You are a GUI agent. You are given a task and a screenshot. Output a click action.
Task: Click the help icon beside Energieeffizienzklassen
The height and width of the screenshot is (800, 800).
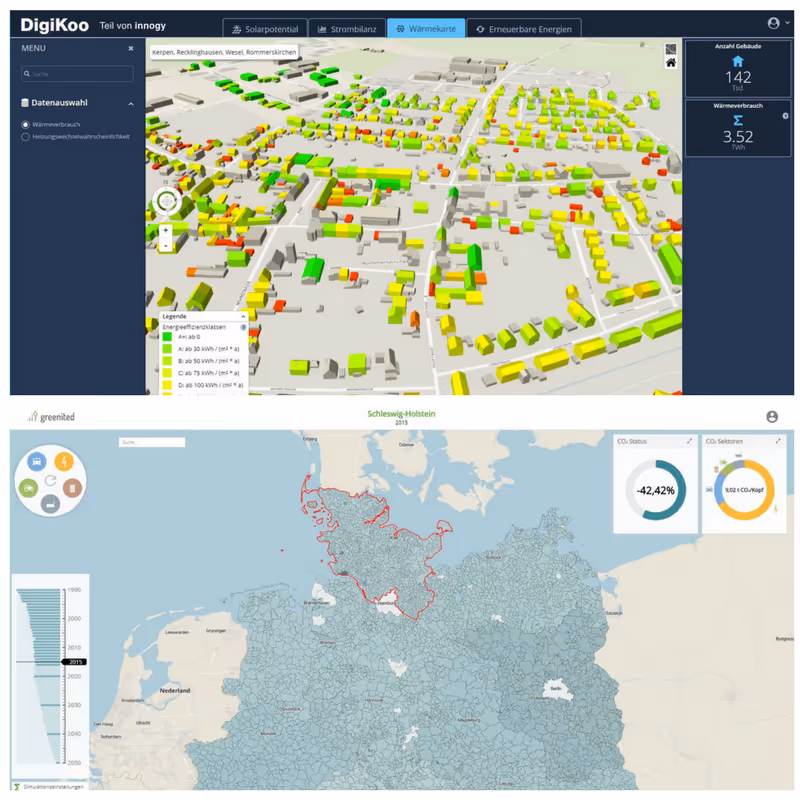[x=243, y=327]
